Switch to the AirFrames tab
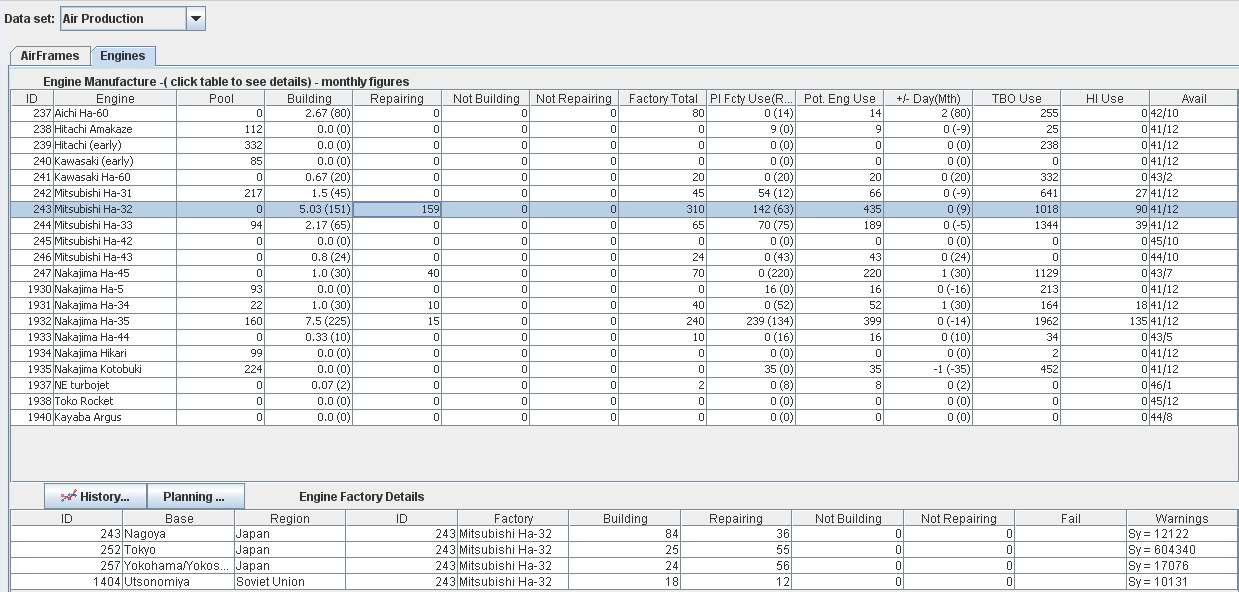Viewport: 1239px width, 592px height. click(50, 56)
